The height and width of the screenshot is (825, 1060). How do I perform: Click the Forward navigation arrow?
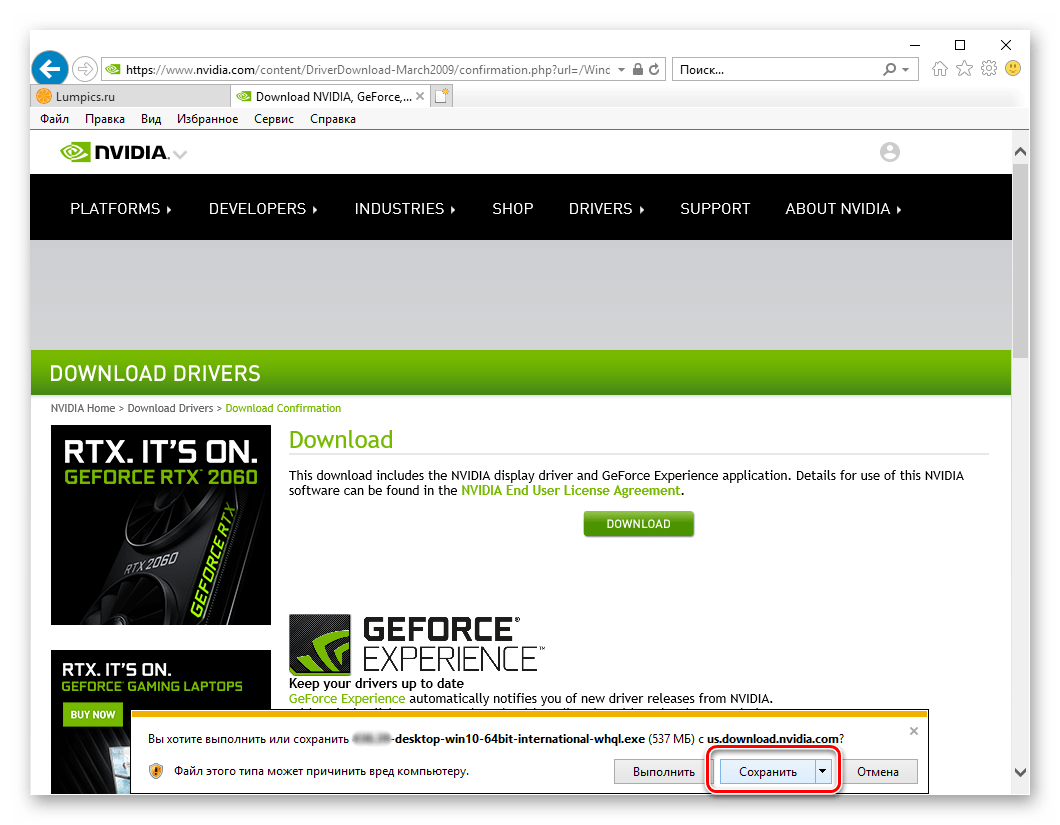click(85, 69)
